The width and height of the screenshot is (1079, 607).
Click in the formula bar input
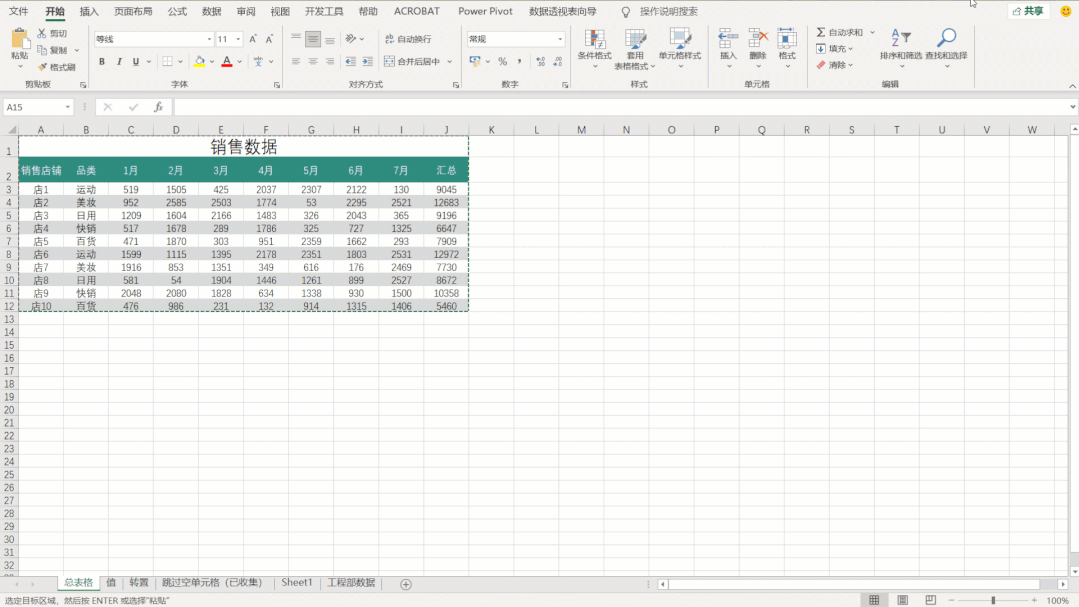(621, 107)
